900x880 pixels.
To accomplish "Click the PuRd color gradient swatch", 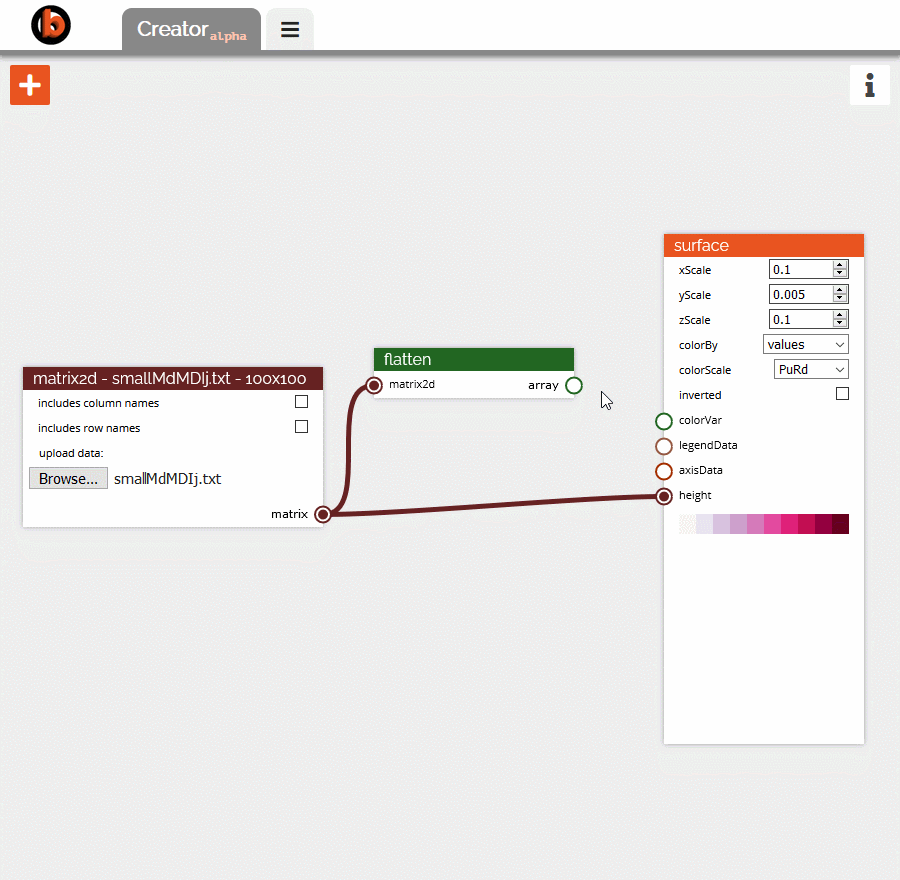I will [x=763, y=523].
